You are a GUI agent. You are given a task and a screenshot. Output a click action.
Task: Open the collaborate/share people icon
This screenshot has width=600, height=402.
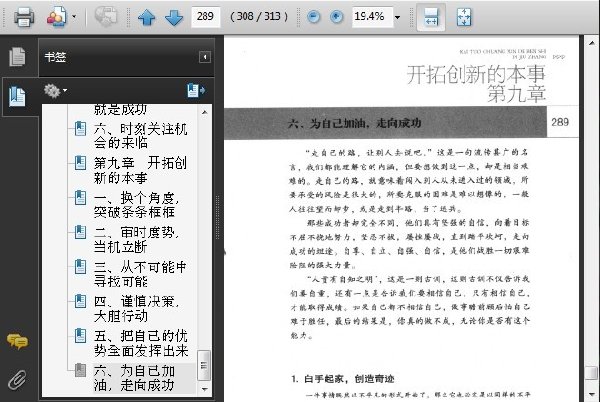(57, 17)
